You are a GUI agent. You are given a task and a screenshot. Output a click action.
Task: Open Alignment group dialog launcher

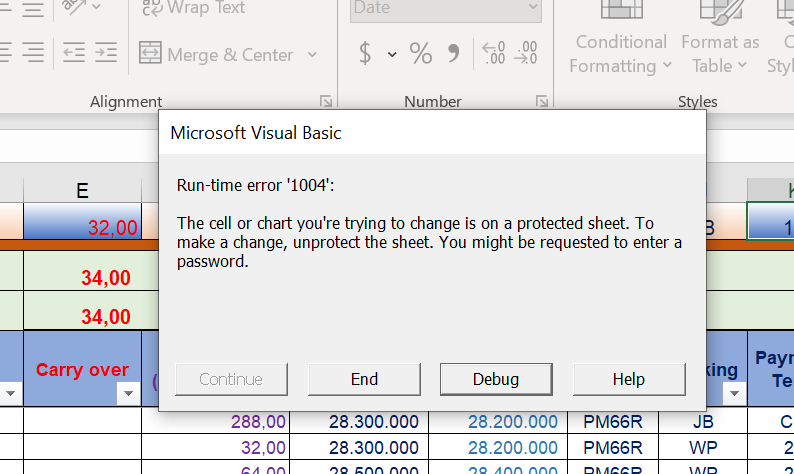326,102
